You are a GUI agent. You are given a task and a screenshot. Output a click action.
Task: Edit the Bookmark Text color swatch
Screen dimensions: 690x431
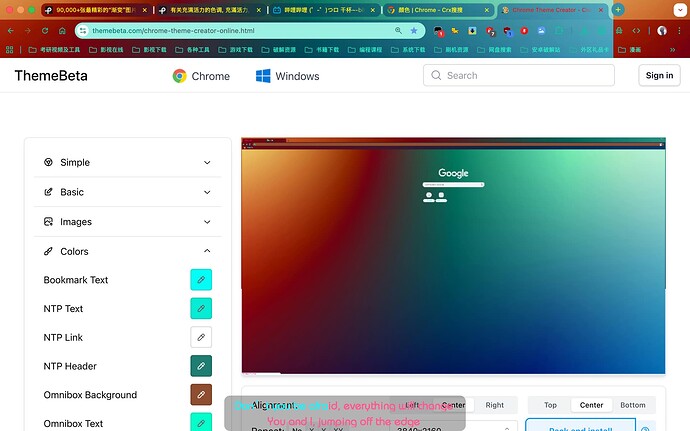point(201,280)
